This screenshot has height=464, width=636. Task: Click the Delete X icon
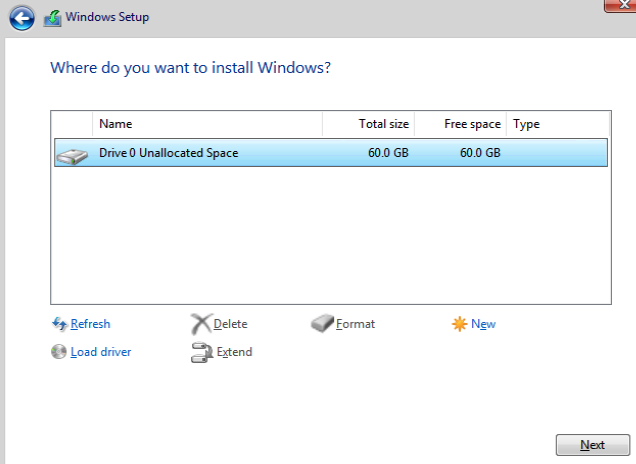coord(201,324)
